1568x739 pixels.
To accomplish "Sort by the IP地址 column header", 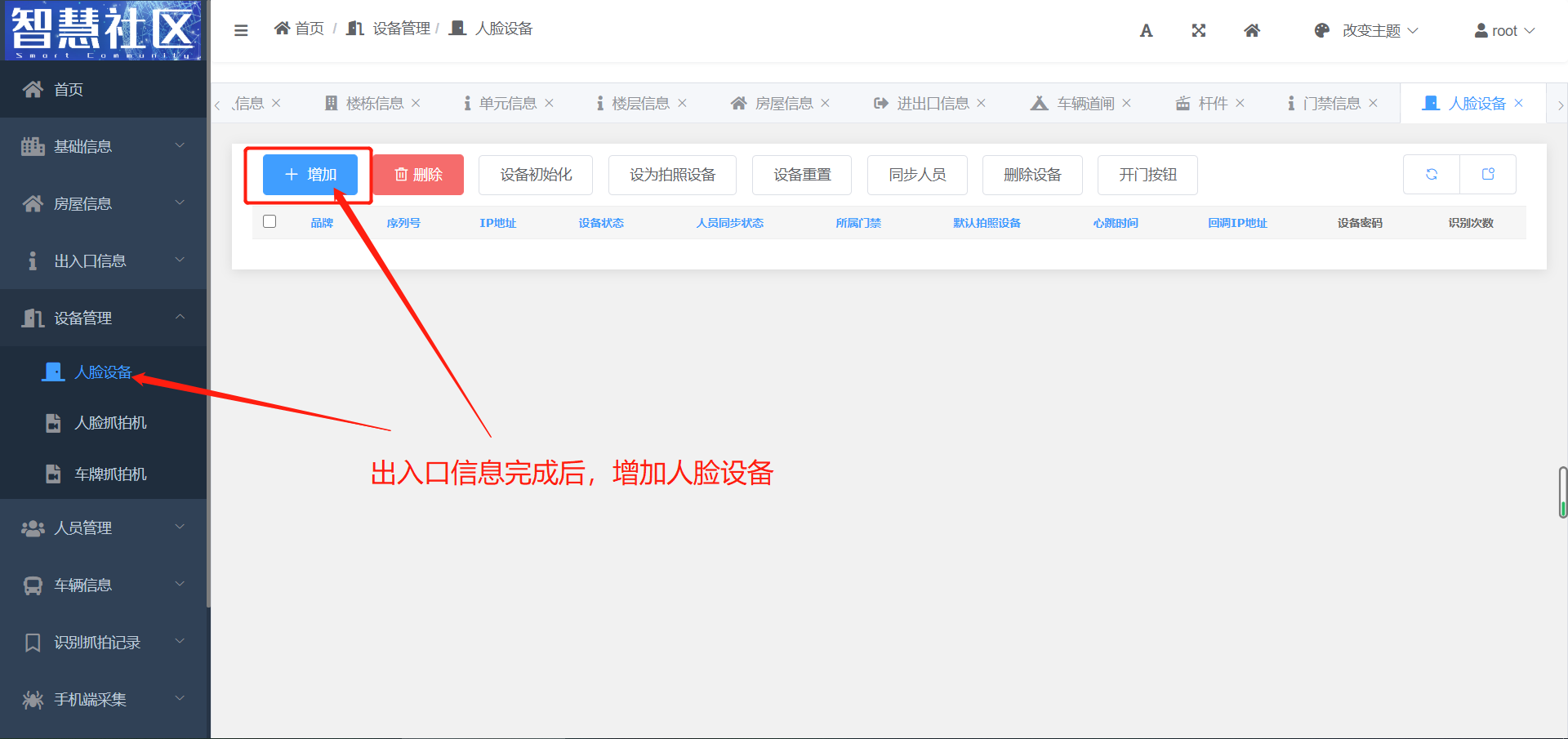I will pos(497,223).
